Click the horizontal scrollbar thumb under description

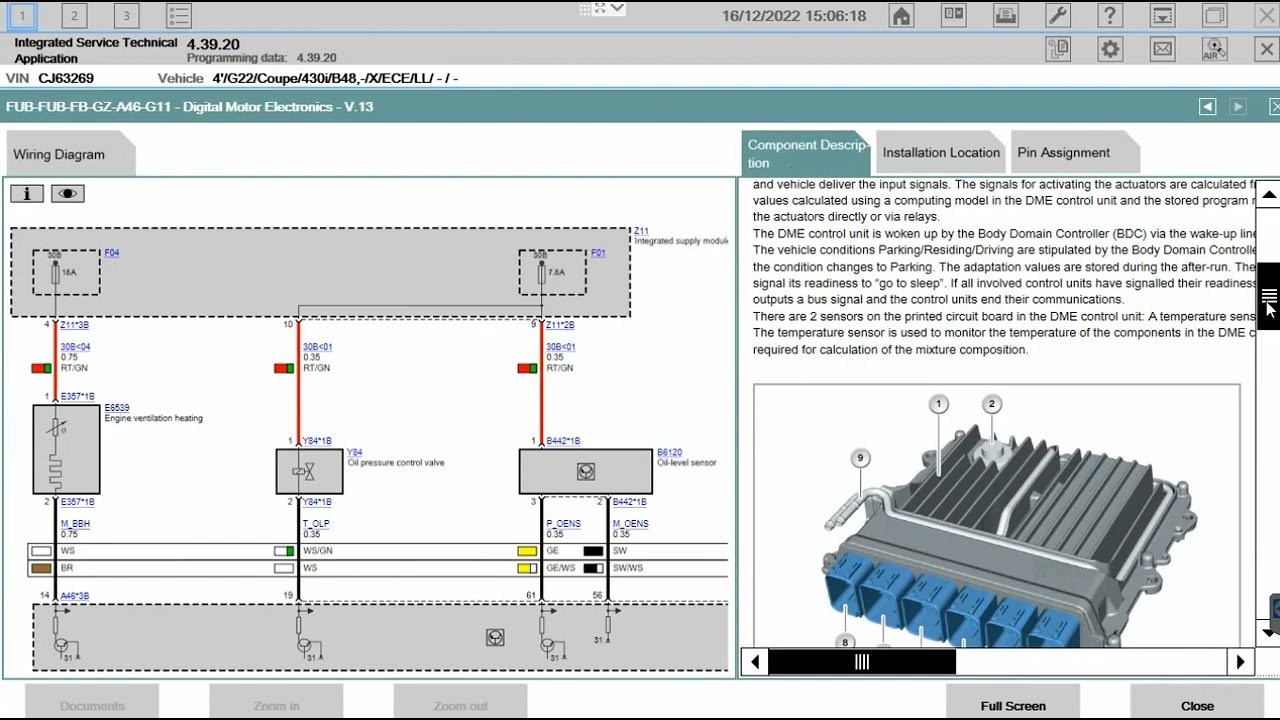coord(861,662)
